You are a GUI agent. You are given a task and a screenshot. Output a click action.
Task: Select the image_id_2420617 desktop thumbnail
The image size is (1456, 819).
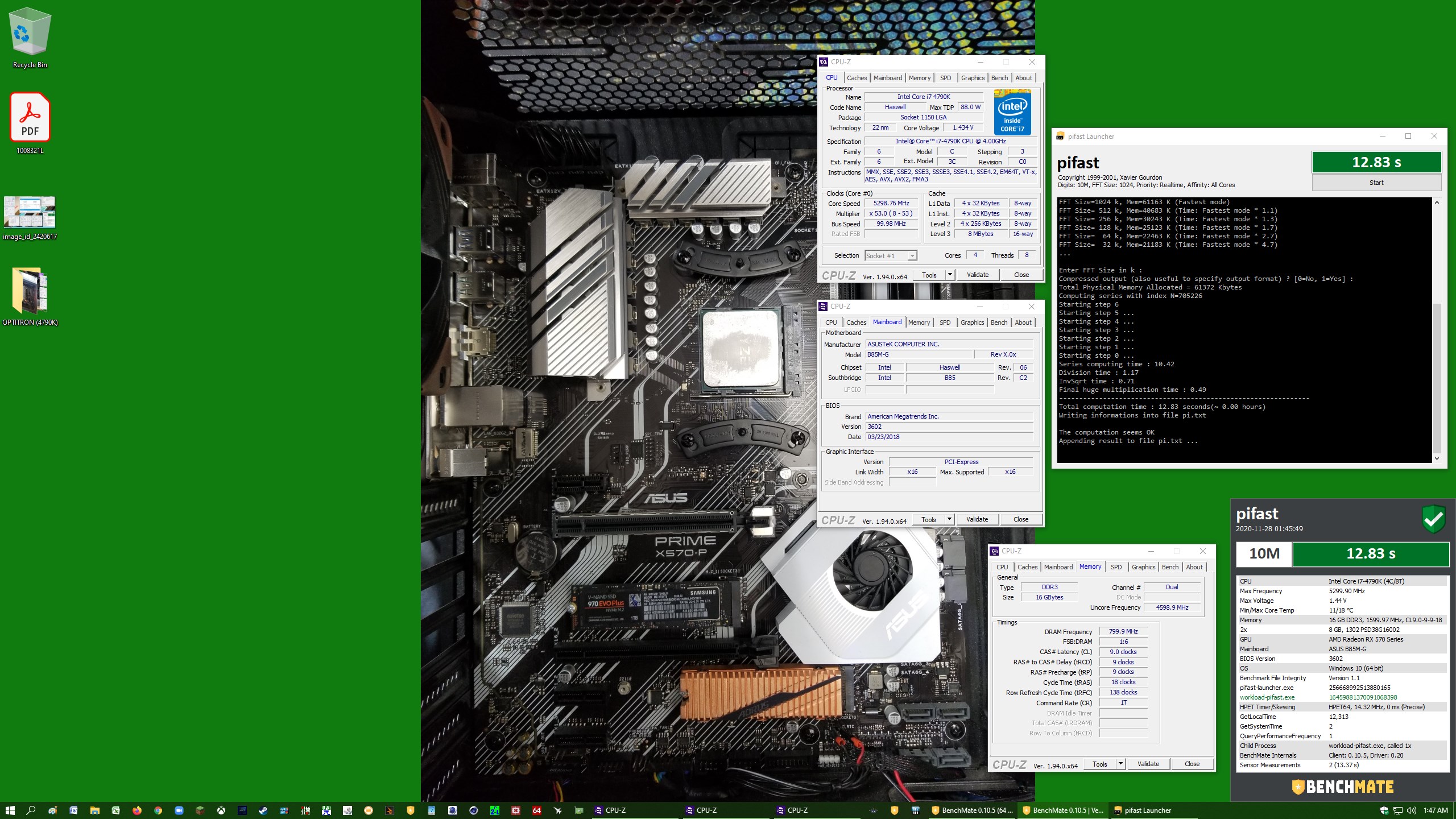pyautogui.click(x=30, y=218)
